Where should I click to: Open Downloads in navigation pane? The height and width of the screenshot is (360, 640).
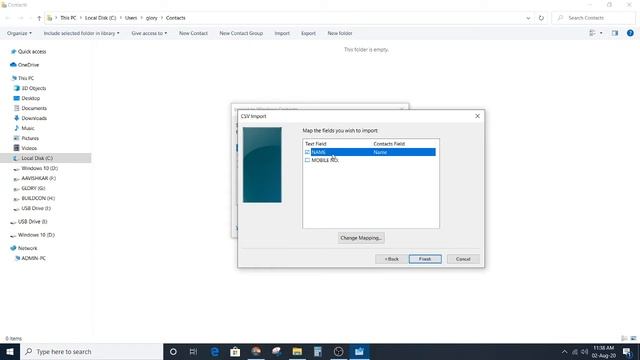point(34,118)
